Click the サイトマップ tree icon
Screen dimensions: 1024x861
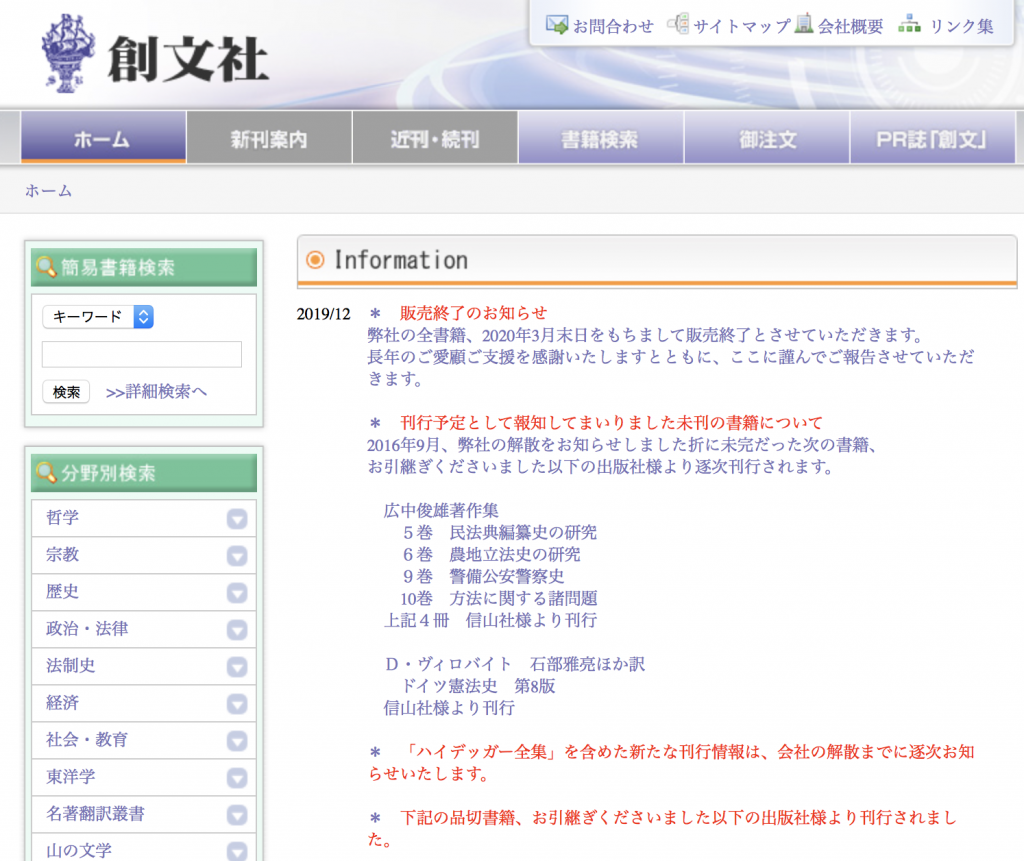tap(678, 24)
